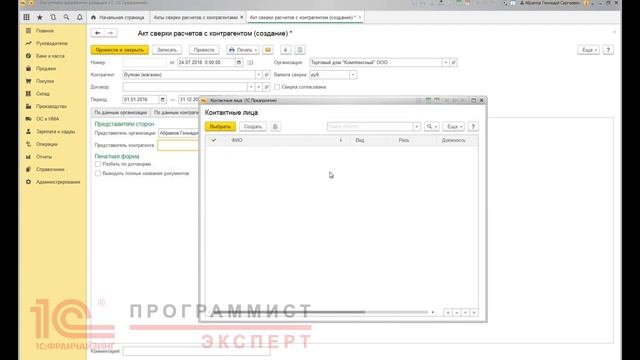Viewport: 640px width, 360px height.
Task: Open Покупки section in sidebar
Action: point(45,81)
